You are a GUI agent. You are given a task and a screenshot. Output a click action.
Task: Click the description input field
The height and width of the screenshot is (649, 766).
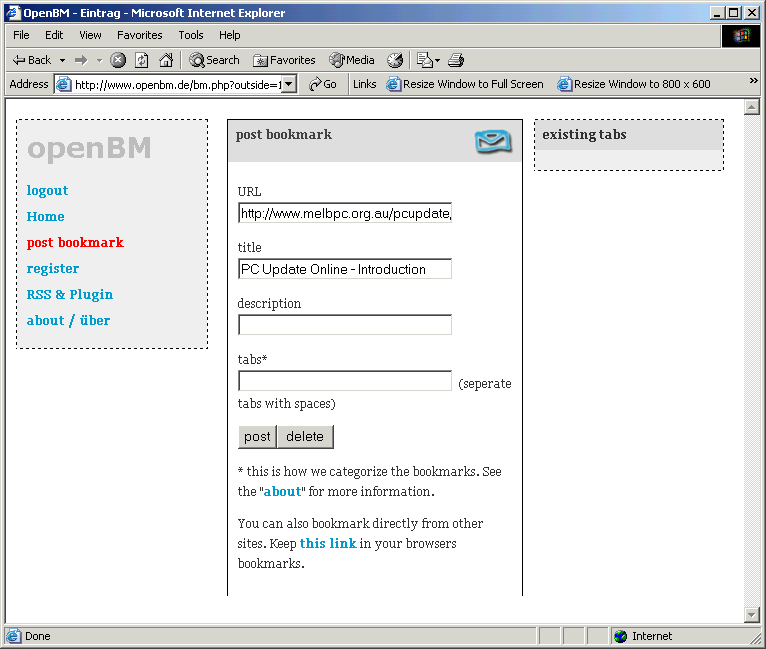345,325
